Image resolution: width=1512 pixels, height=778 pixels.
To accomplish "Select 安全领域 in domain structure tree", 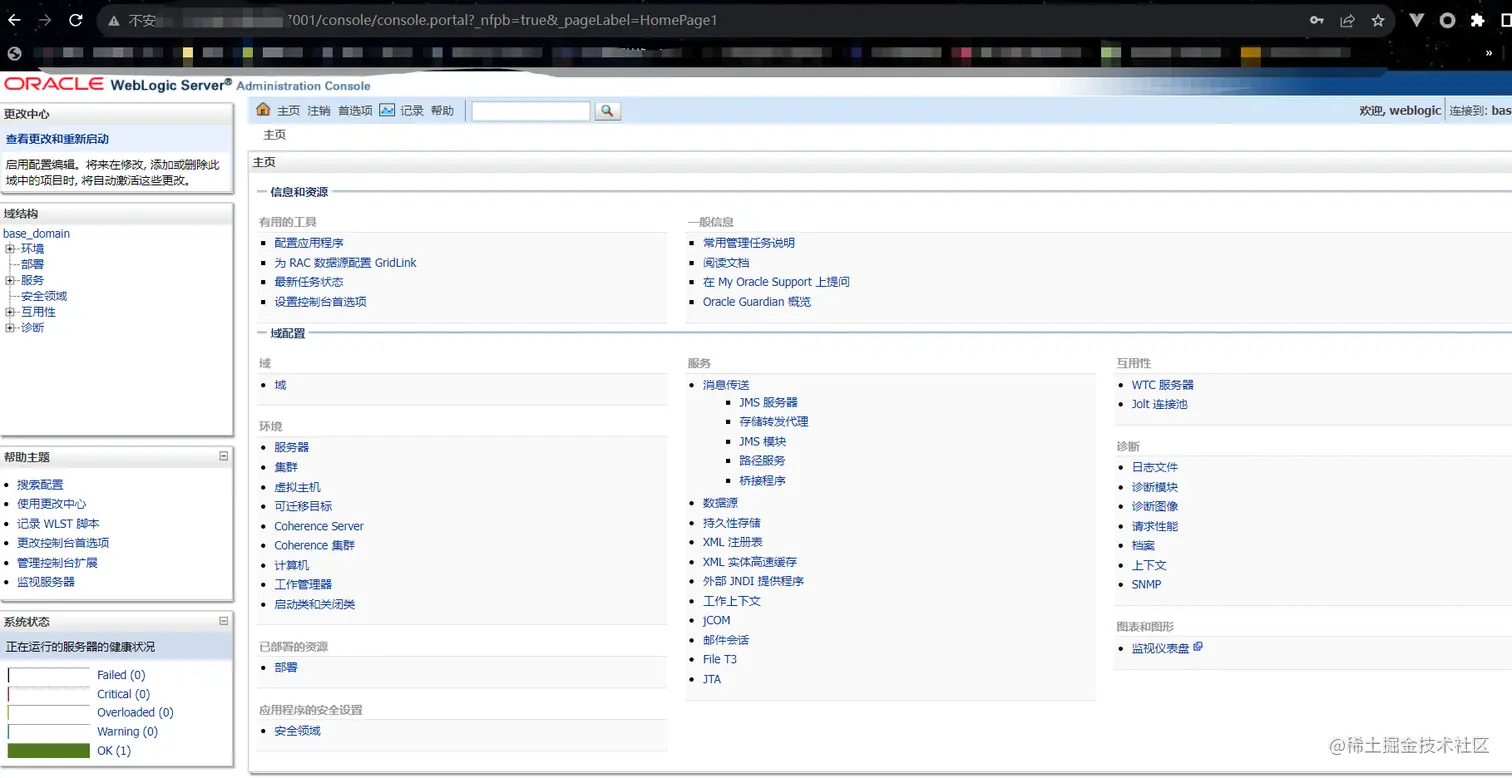I will [44, 296].
